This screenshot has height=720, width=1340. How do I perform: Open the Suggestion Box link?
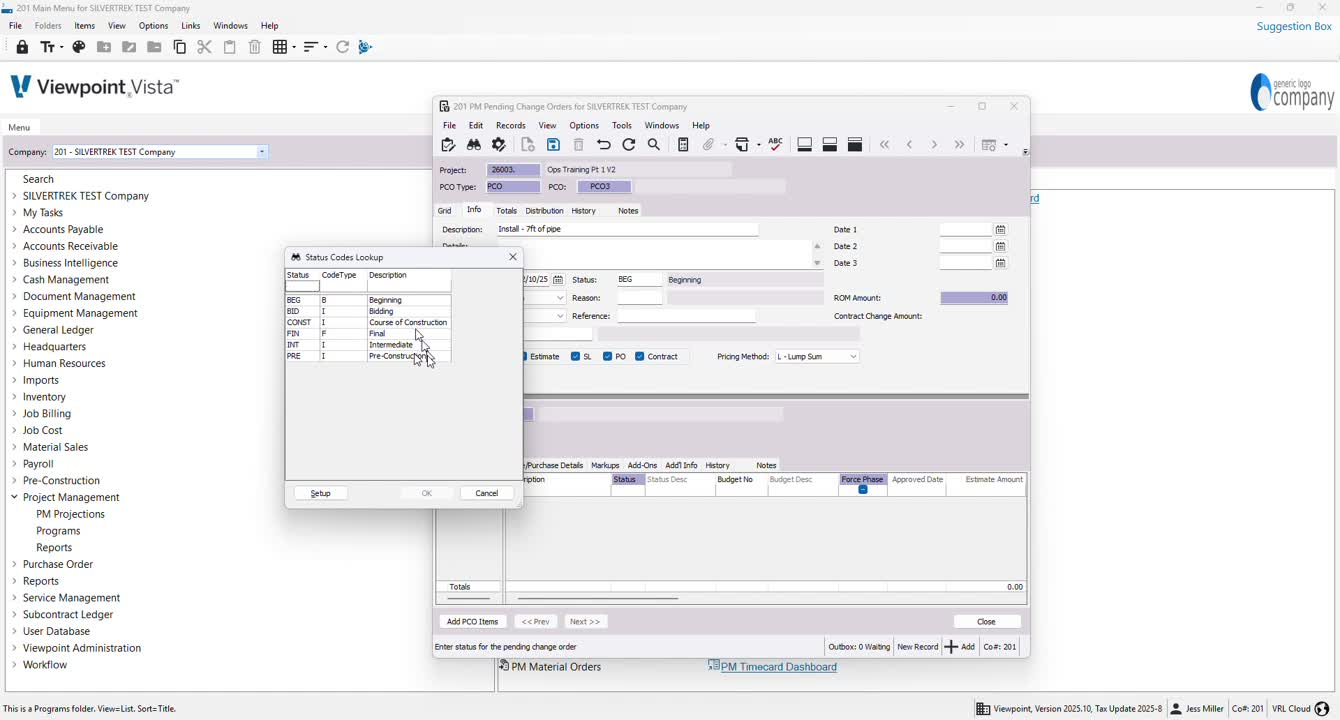click(1294, 26)
